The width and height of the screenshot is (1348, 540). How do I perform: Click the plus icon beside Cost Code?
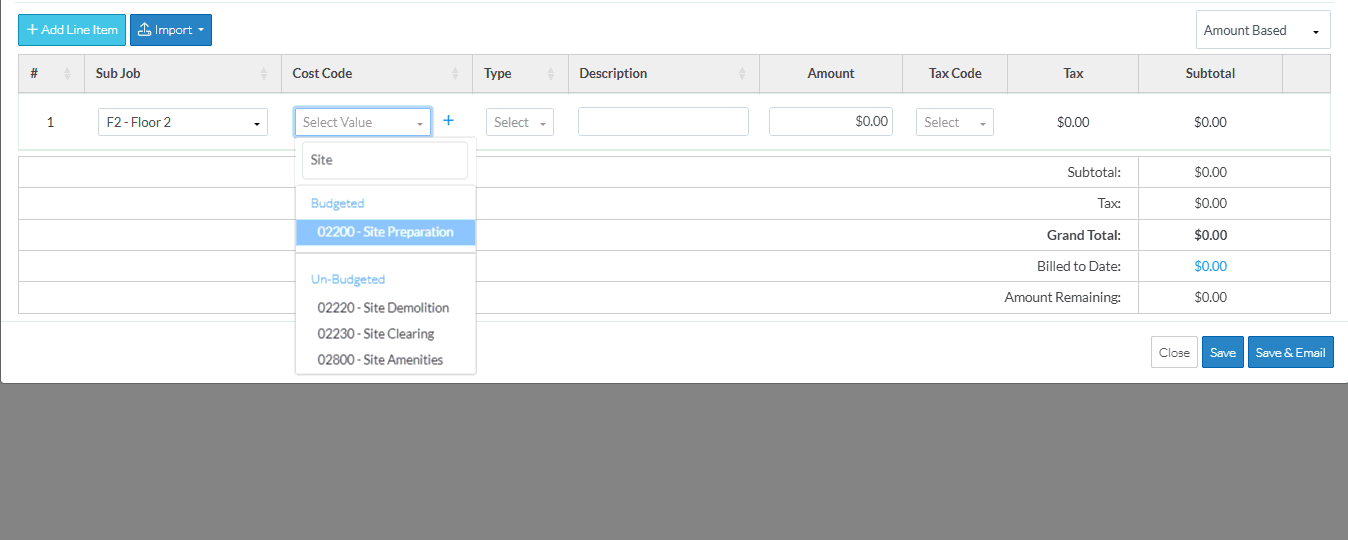click(448, 121)
